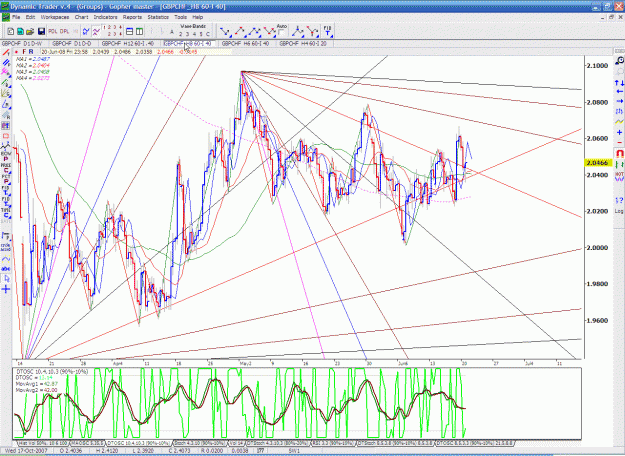Toggle the Auto checkbox
Viewport: 625px width, 456px height.
282,32
